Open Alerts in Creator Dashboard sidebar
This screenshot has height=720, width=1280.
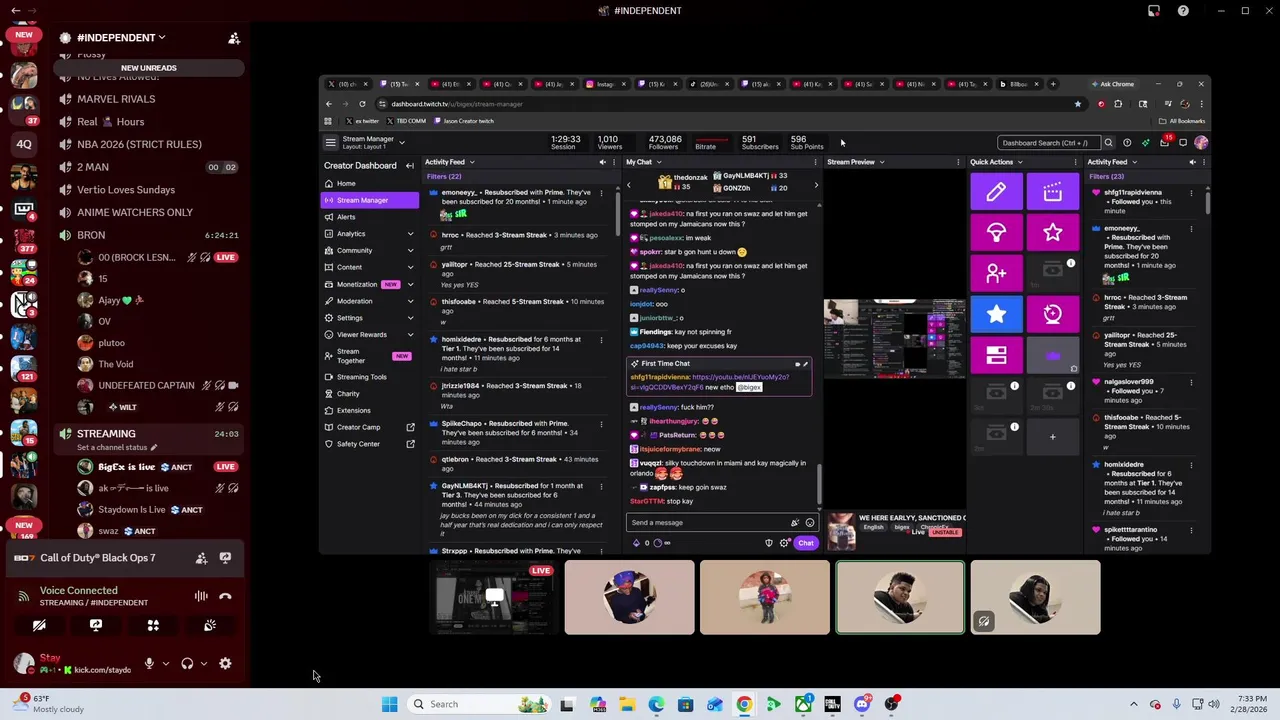369,217
